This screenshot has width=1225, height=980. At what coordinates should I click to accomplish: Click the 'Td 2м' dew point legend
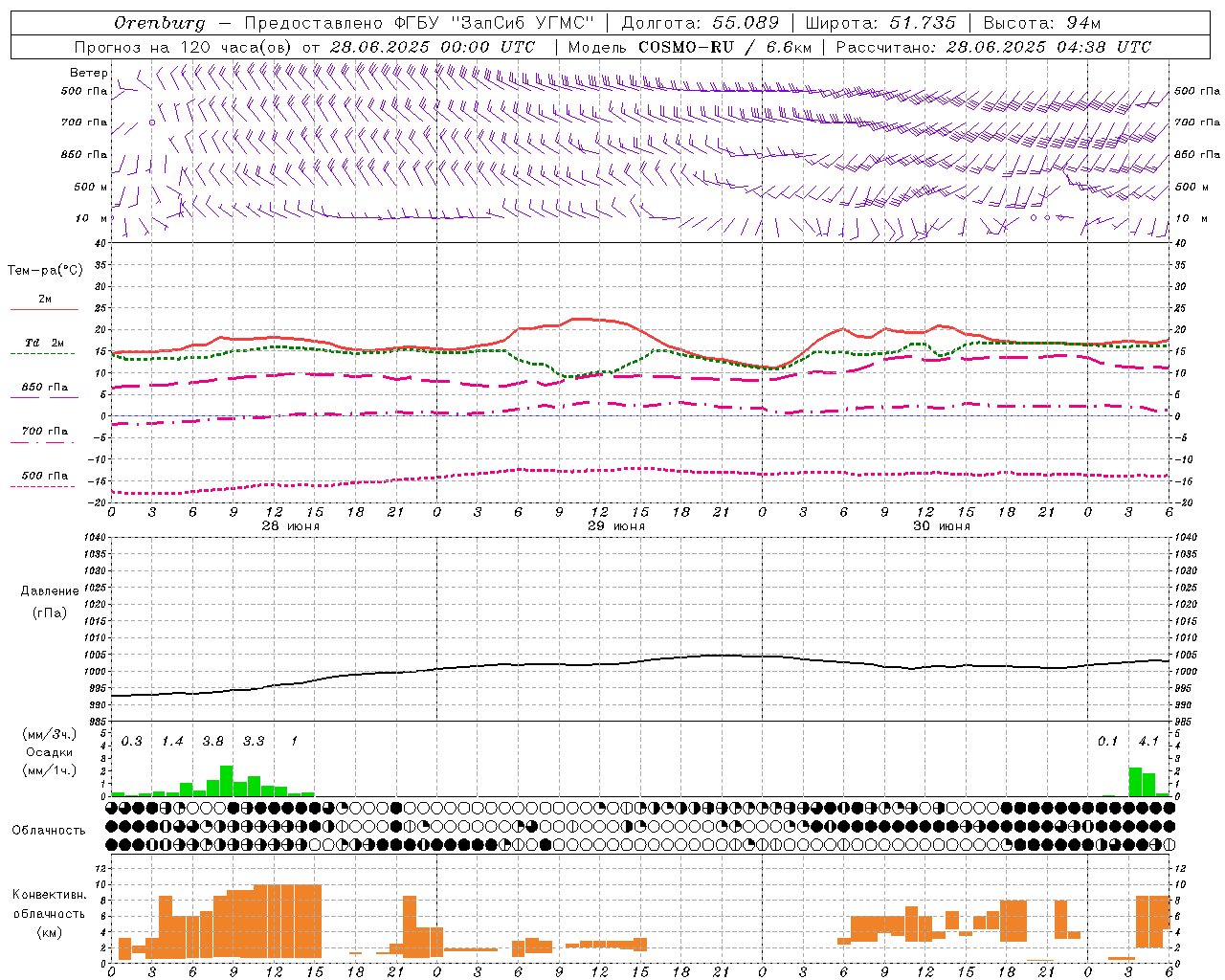tap(44, 343)
